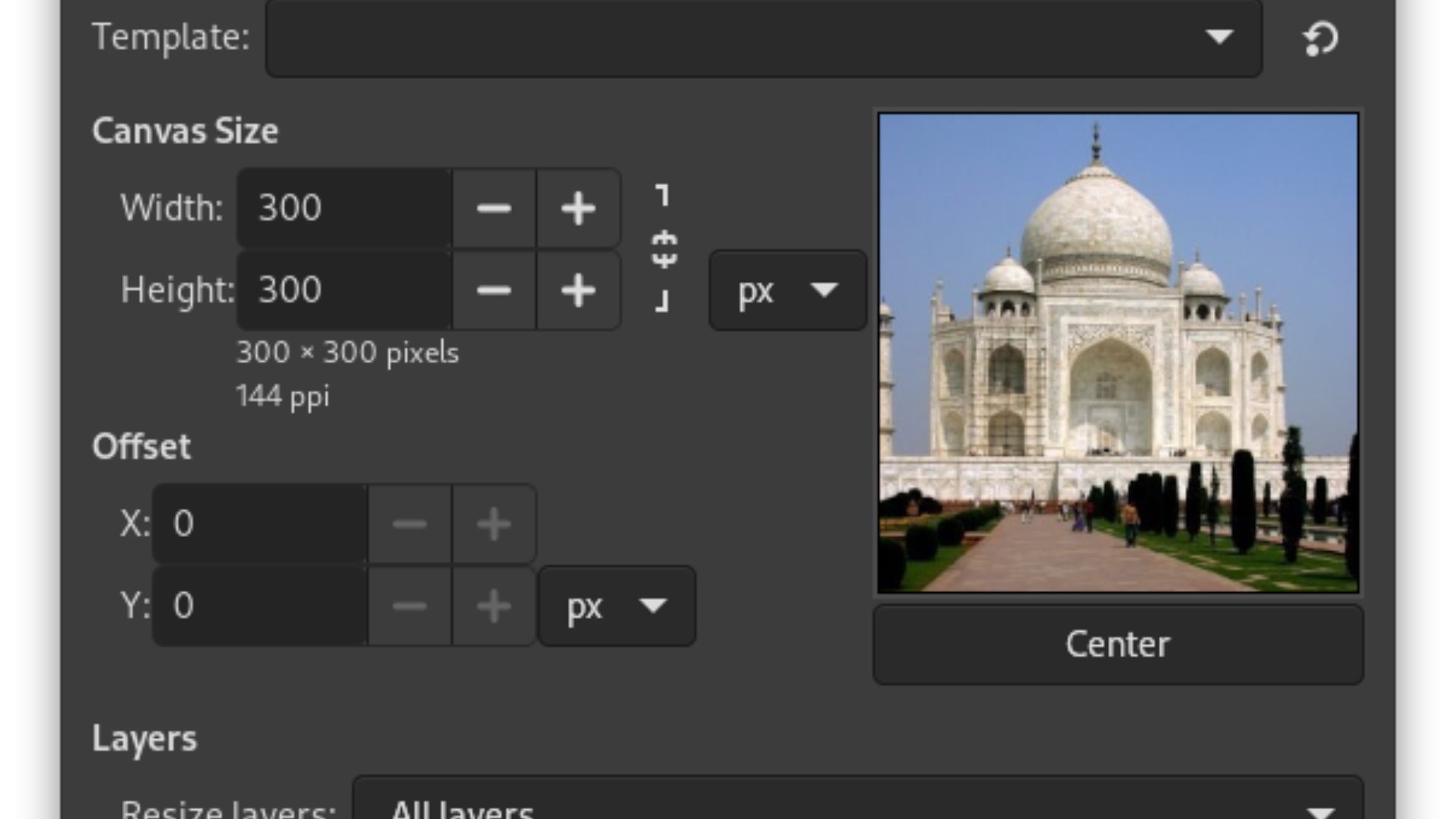
Task: Increase canvas Width with plus button
Action: click(x=578, y=209)
